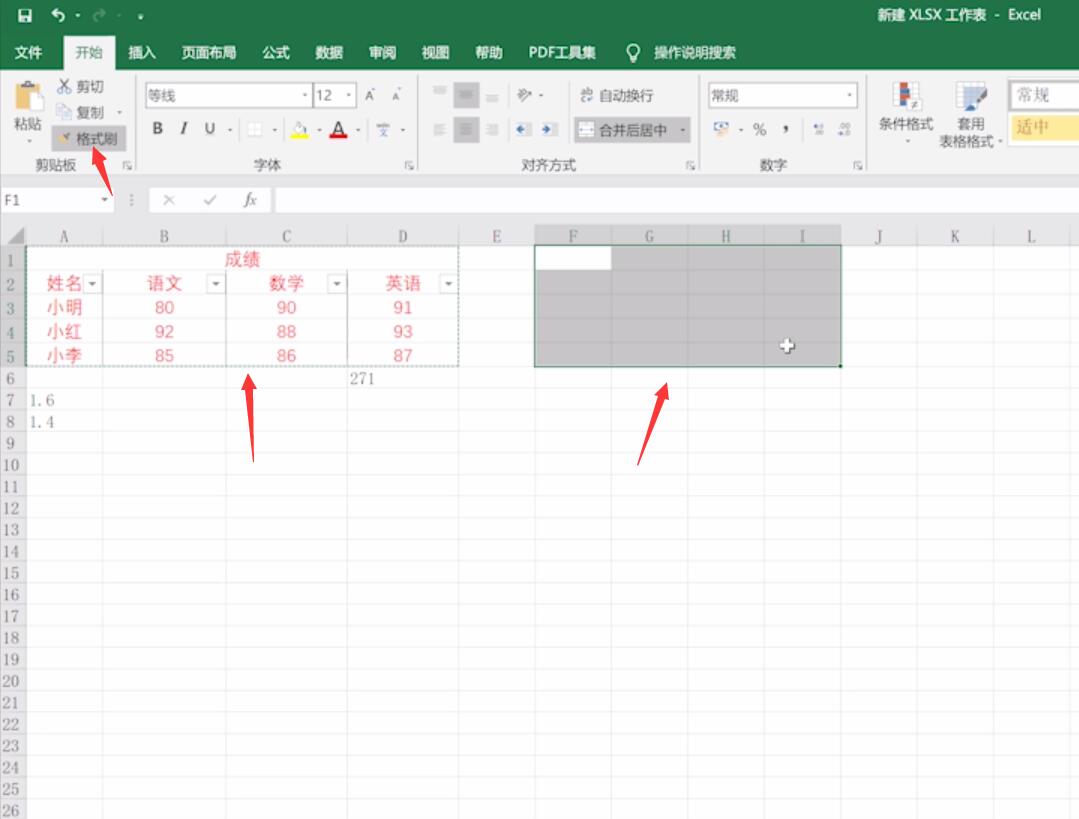Click the yellow fill color bucket
Image resolution: width=1079 pixels, height=819 pixels.
click(299, 129)
